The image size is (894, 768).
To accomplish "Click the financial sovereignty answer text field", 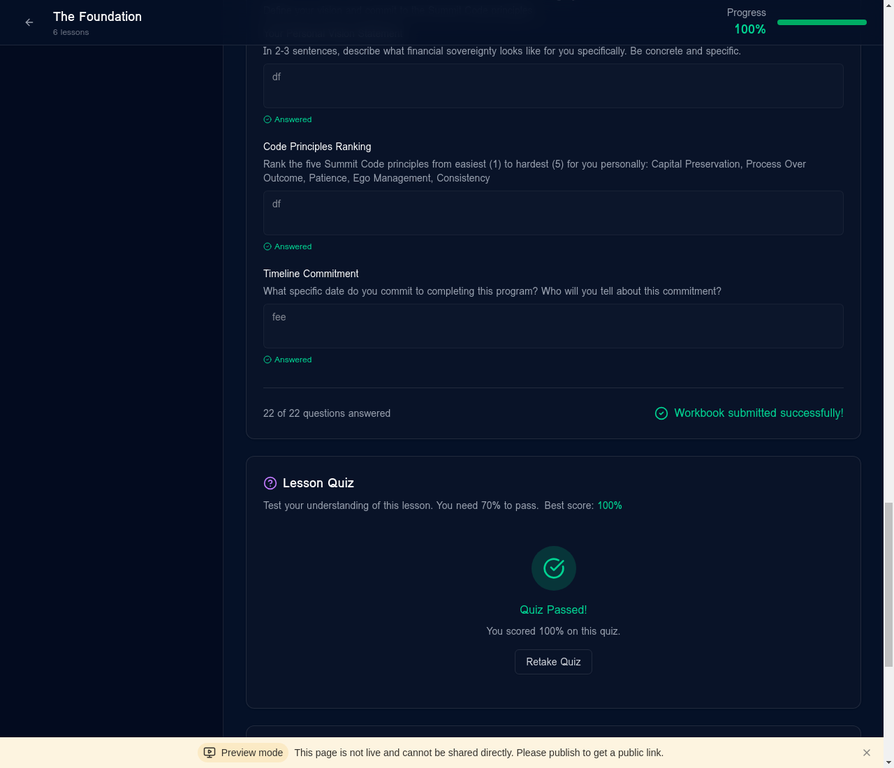I will (x=553, y=85).
